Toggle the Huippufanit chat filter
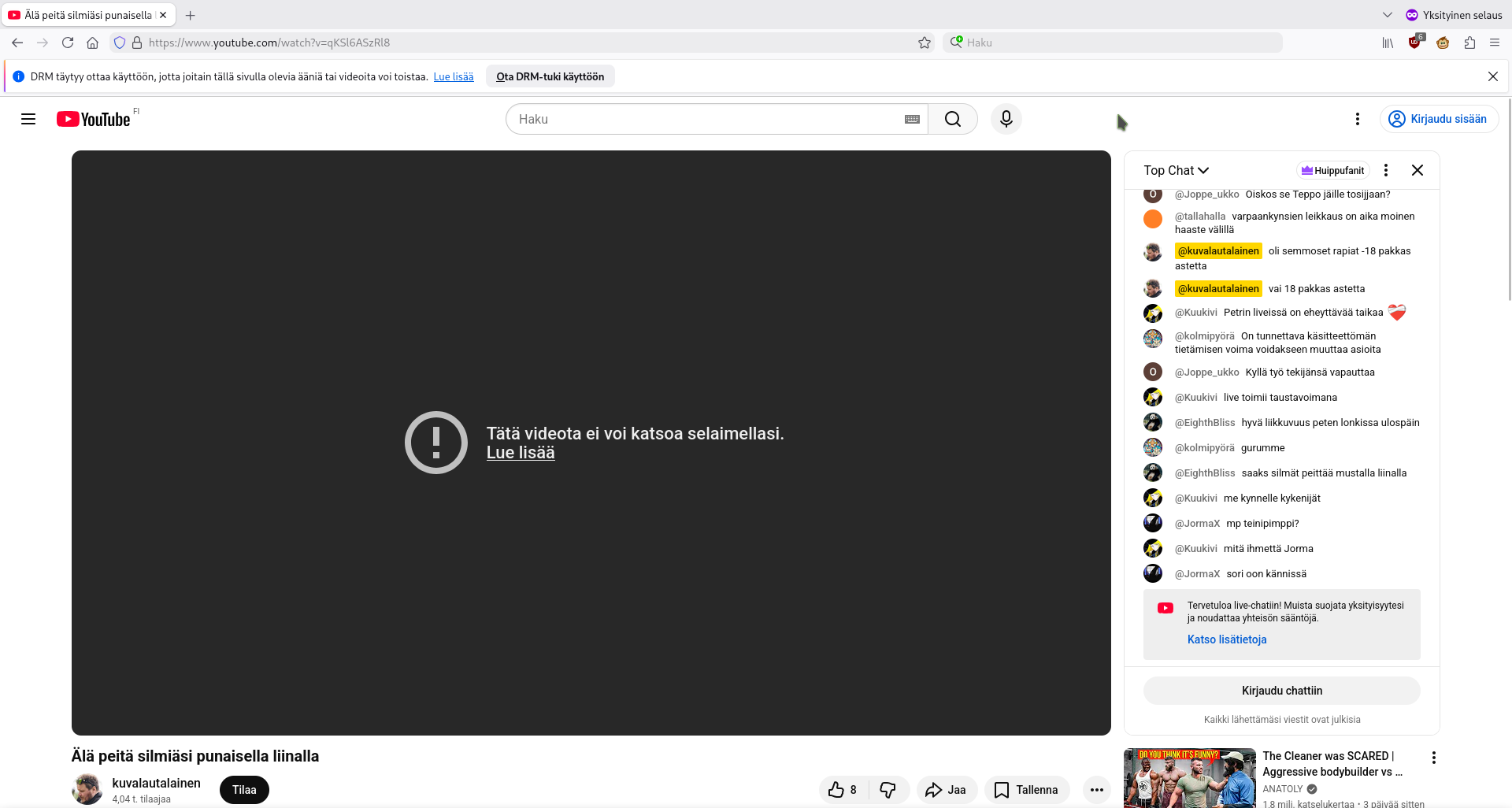This screenshot has height=808, width=1512. [x=1332, y=170]
